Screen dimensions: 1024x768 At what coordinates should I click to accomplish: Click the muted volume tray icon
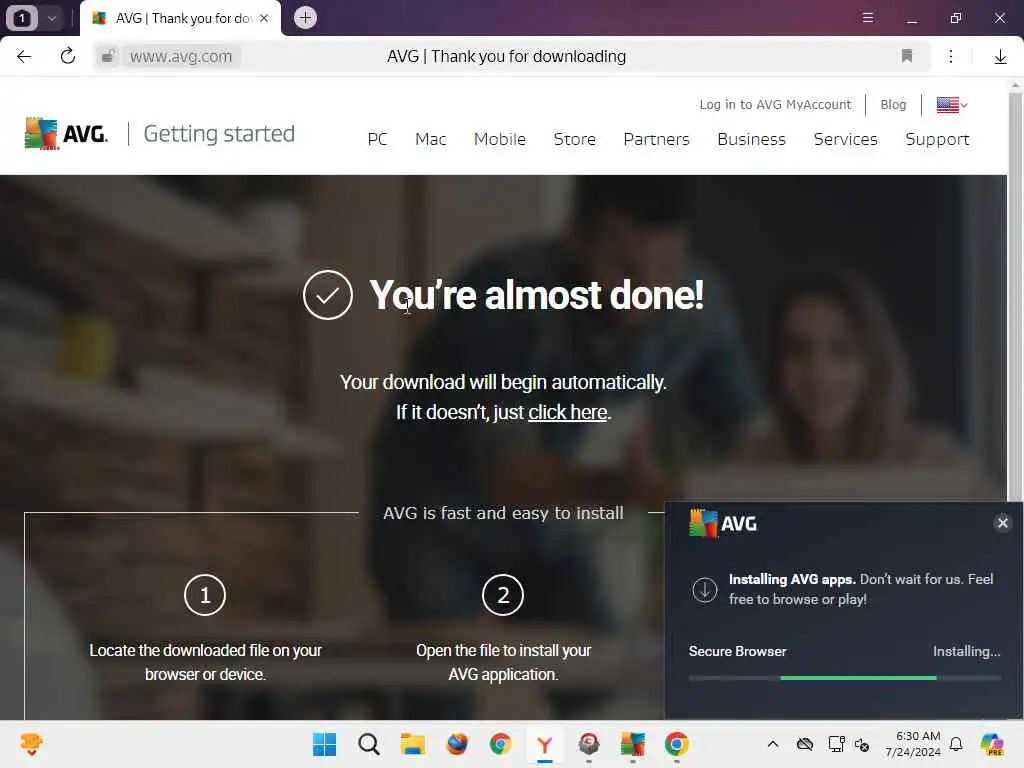tap(862, 744)
